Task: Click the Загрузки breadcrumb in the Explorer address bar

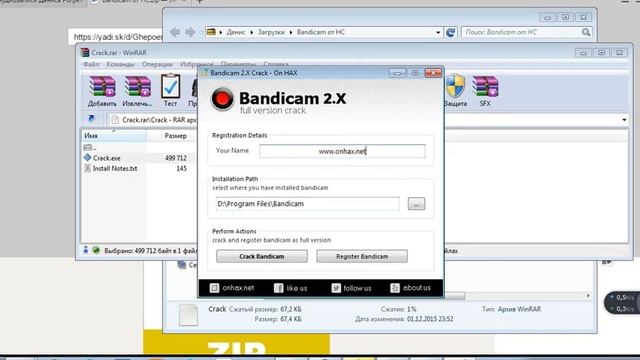Action: click(x=271, y=32)
